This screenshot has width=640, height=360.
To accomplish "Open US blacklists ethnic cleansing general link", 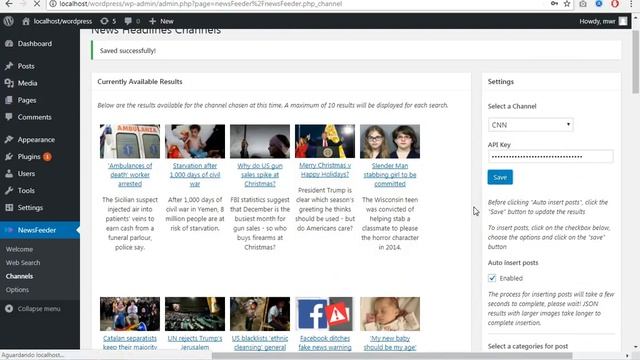I will coord(260,343).
